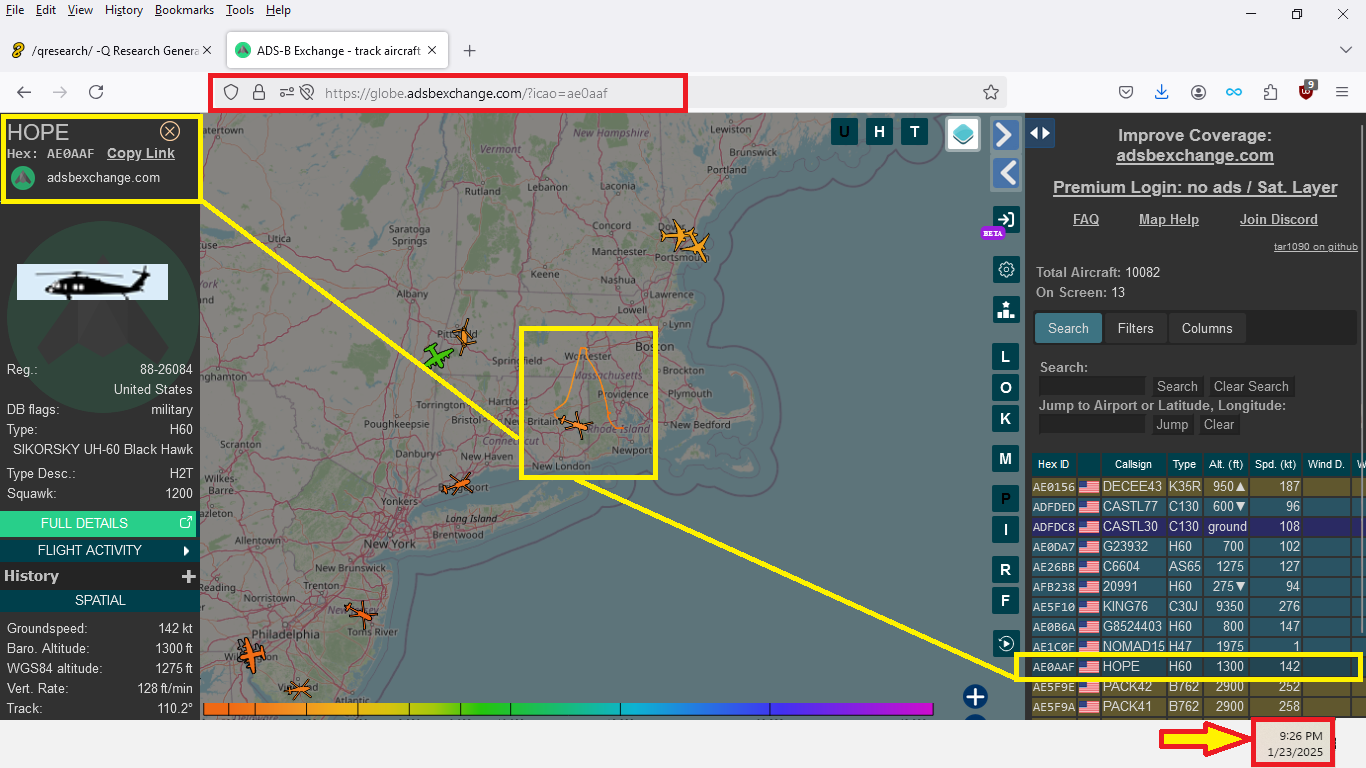1366x768 pixels.
Task: Select the green airplane on the map
Action: 436,355
